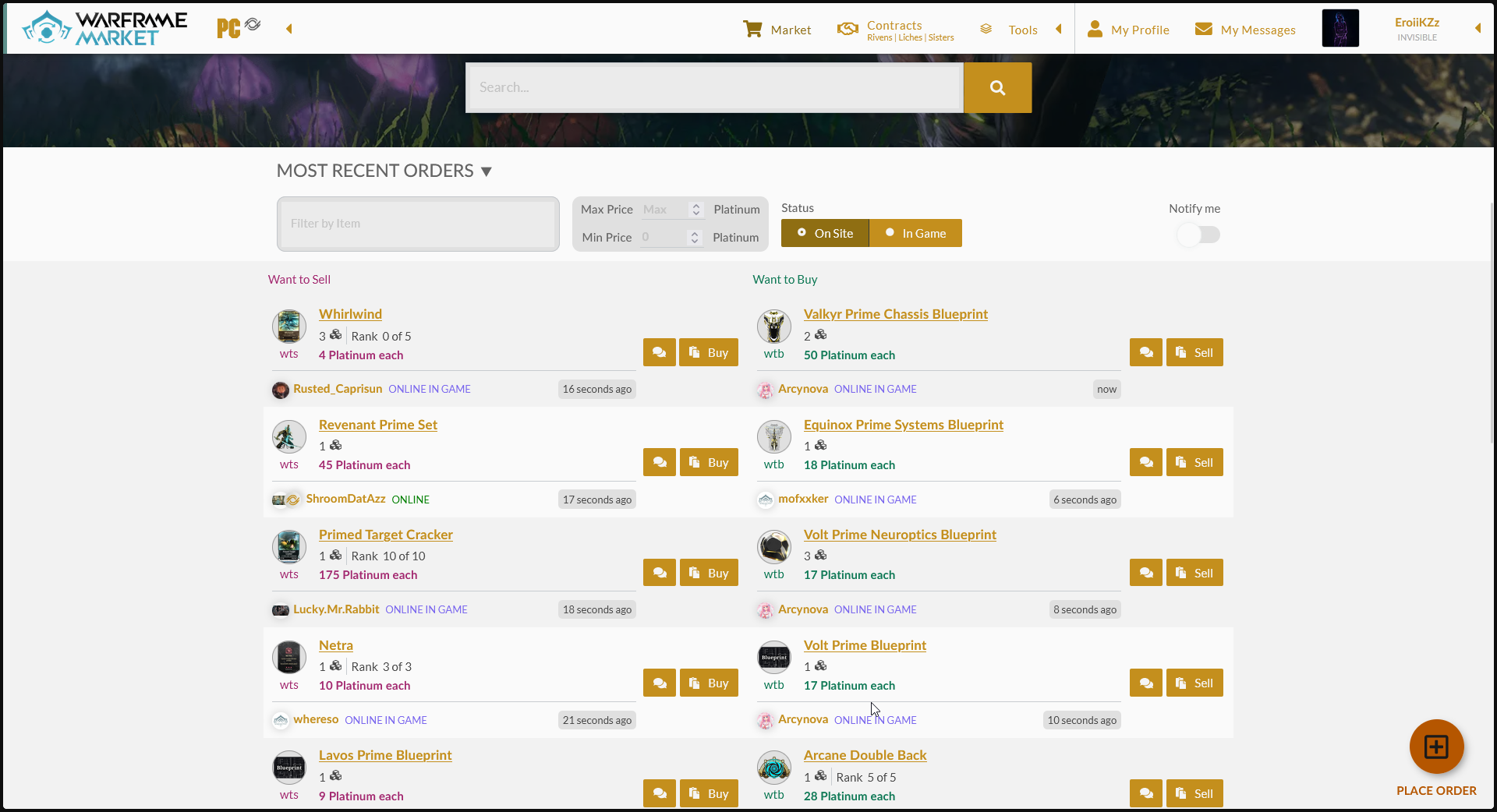Click the PC platform icon
This screenshot has width=1497, height=812.
click(228, 29)
